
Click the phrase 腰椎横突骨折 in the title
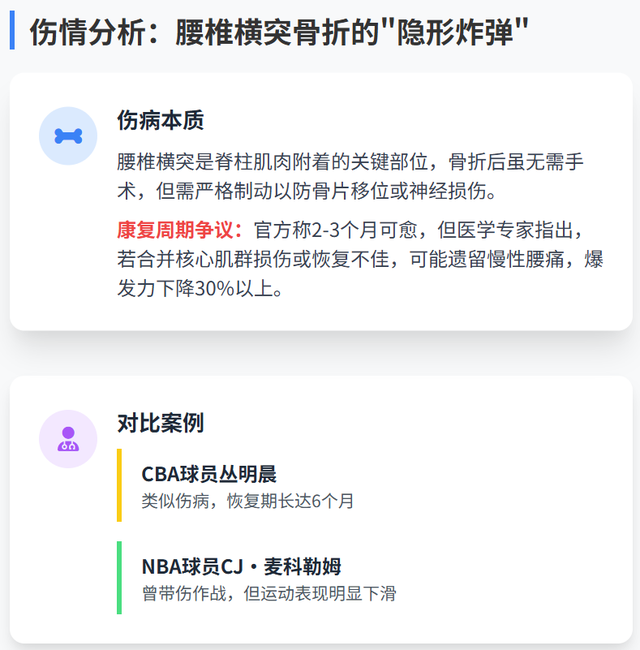pos(262,32)
